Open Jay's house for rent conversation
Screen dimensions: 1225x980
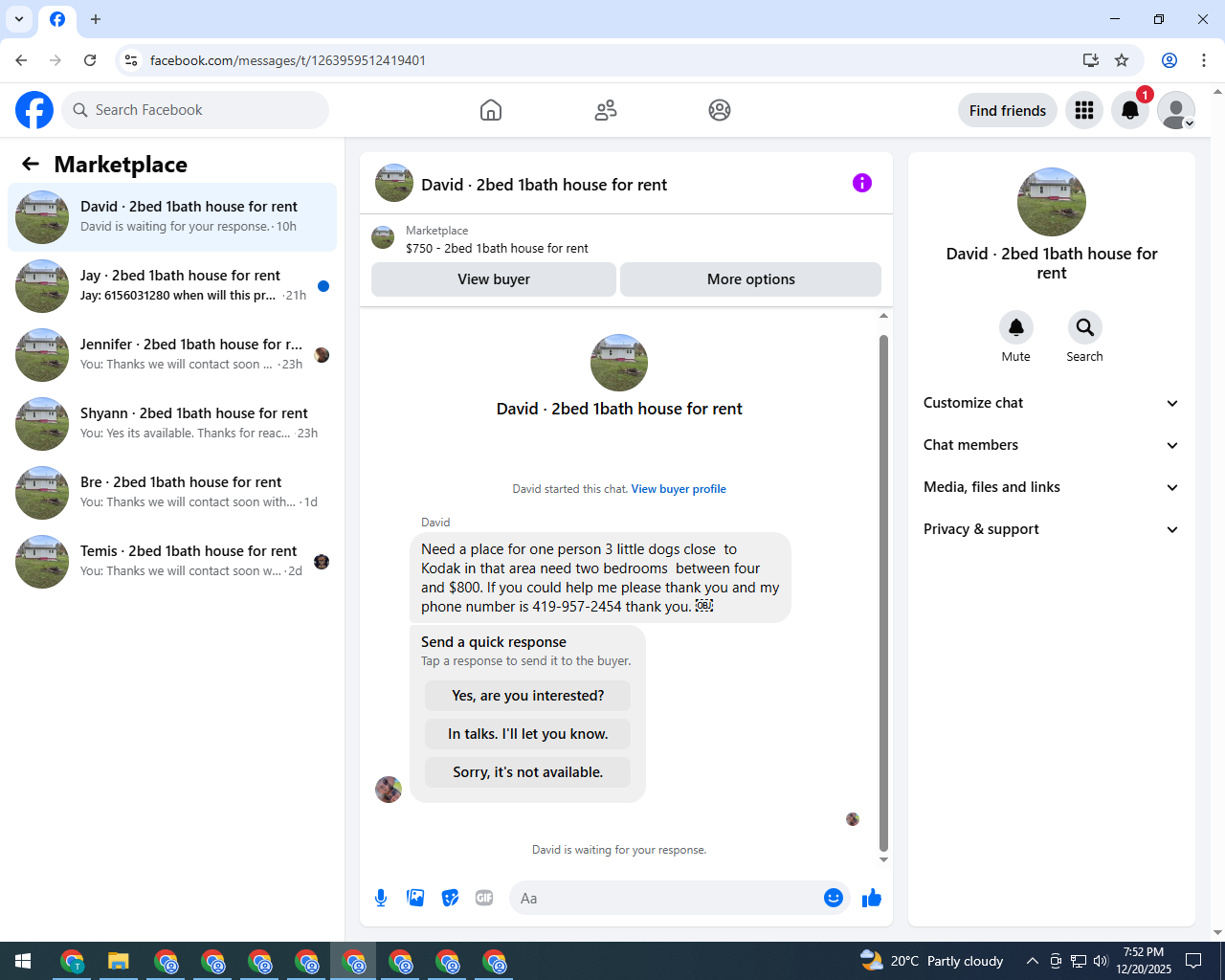coord(172,286)
